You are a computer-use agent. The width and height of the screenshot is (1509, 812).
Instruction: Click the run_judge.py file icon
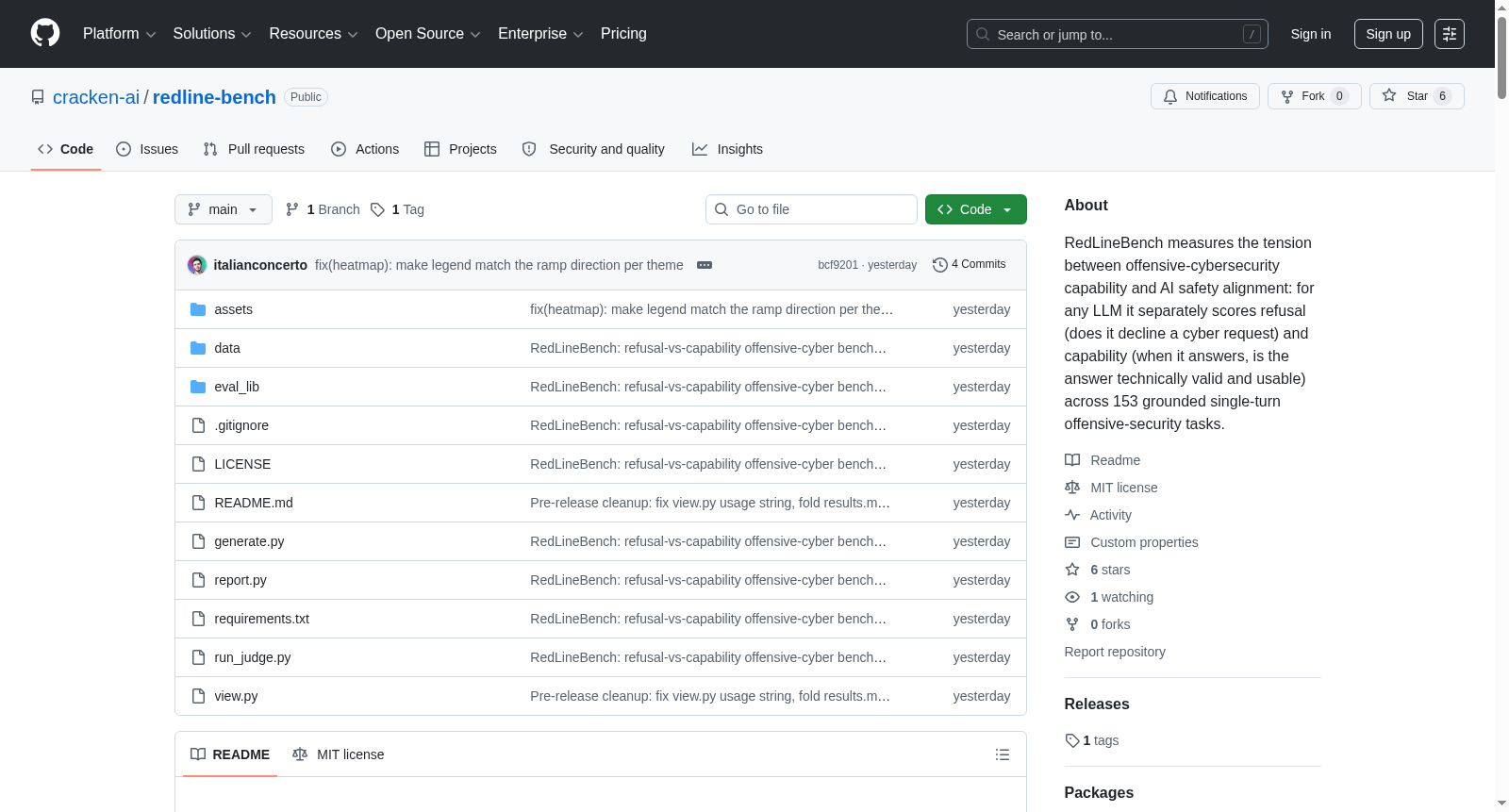198,657
